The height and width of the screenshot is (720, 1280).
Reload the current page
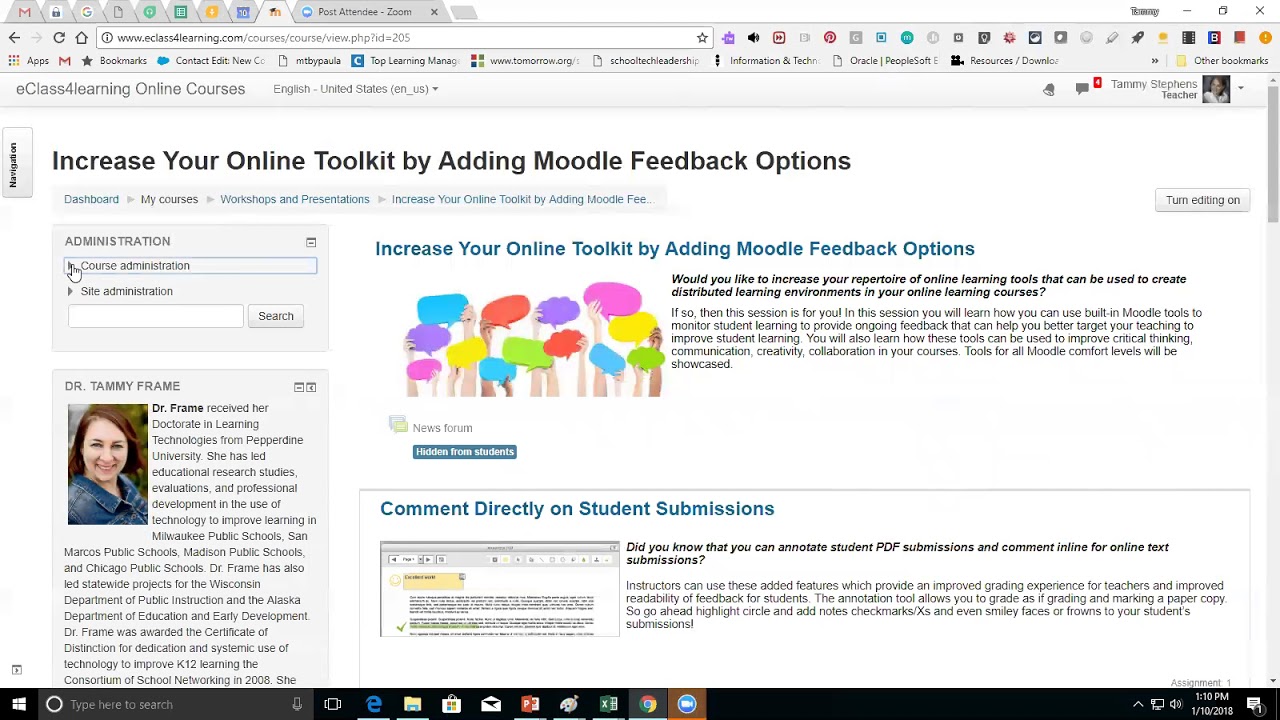point(59,38)
